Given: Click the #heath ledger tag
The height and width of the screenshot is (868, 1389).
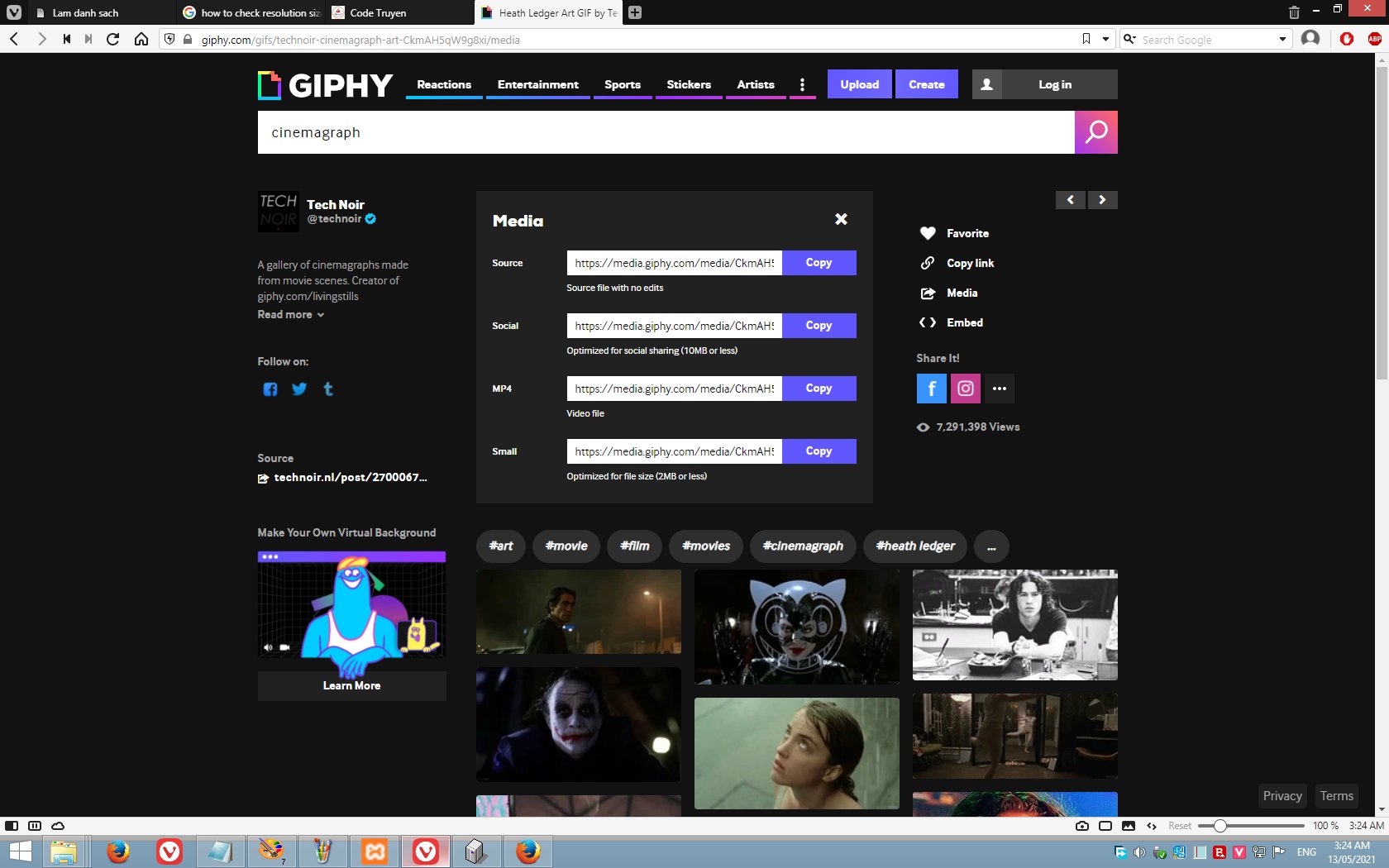Looking at the screenshot, I should click(x=915, y=546).
